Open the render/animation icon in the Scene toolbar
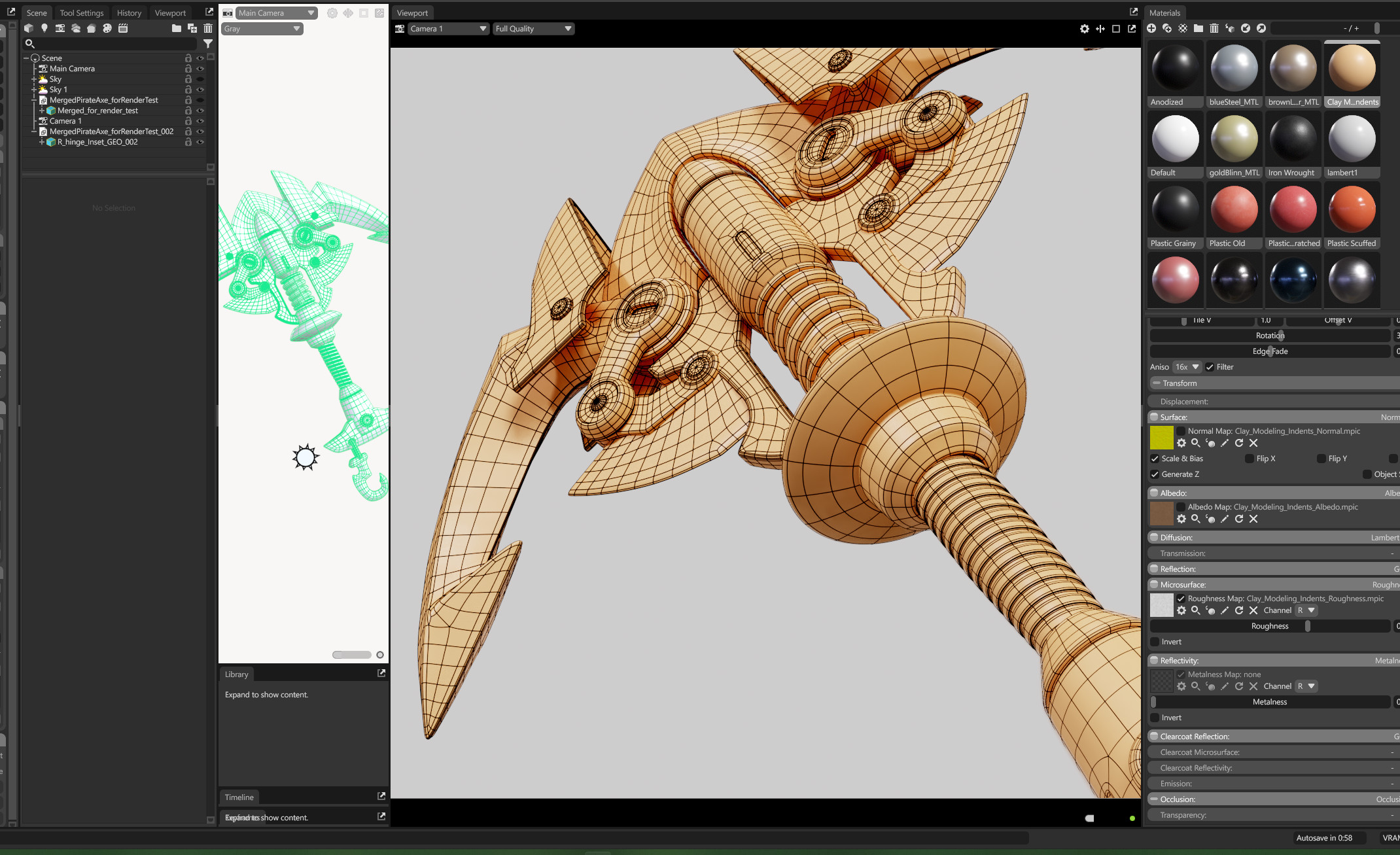 point(122,28)
